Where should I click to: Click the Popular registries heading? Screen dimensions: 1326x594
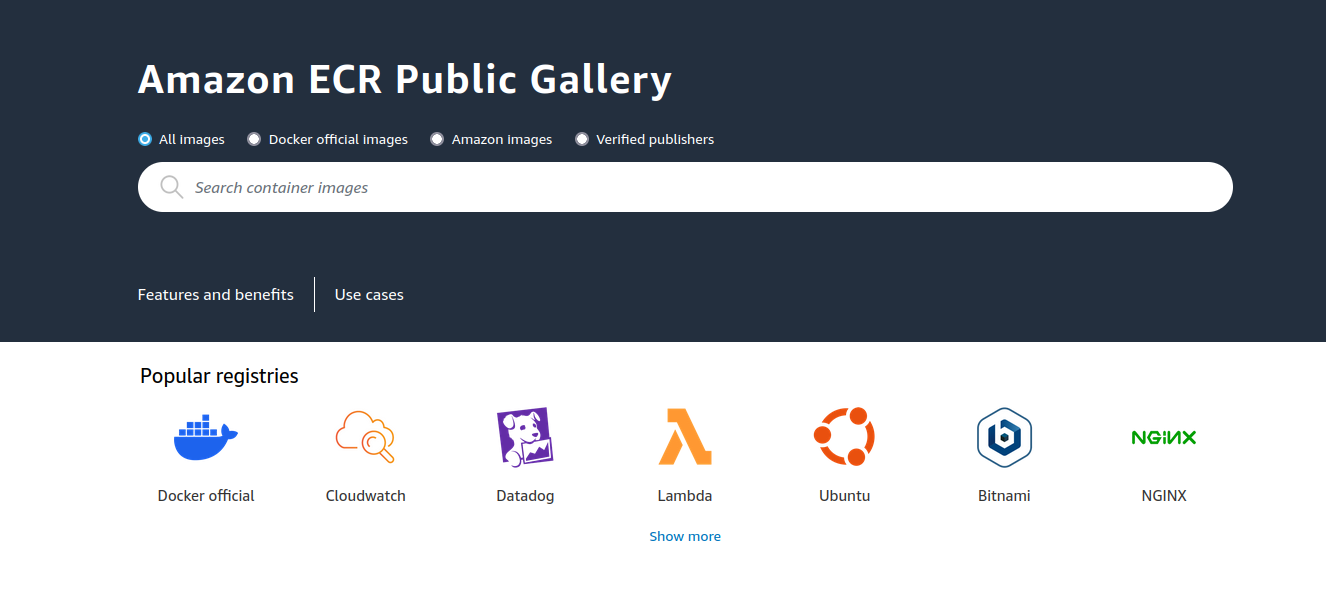click(x=219, y=376)
